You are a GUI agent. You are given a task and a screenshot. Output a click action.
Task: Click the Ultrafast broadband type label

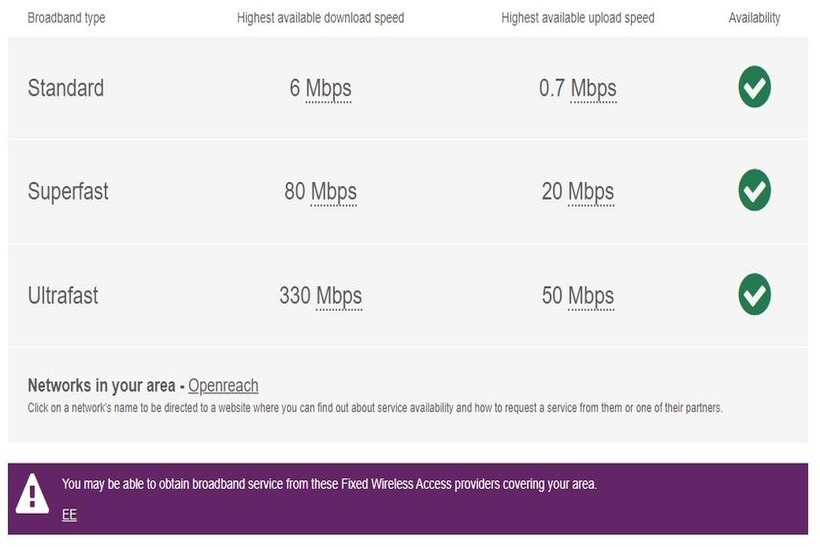click(x=63, y=296)
